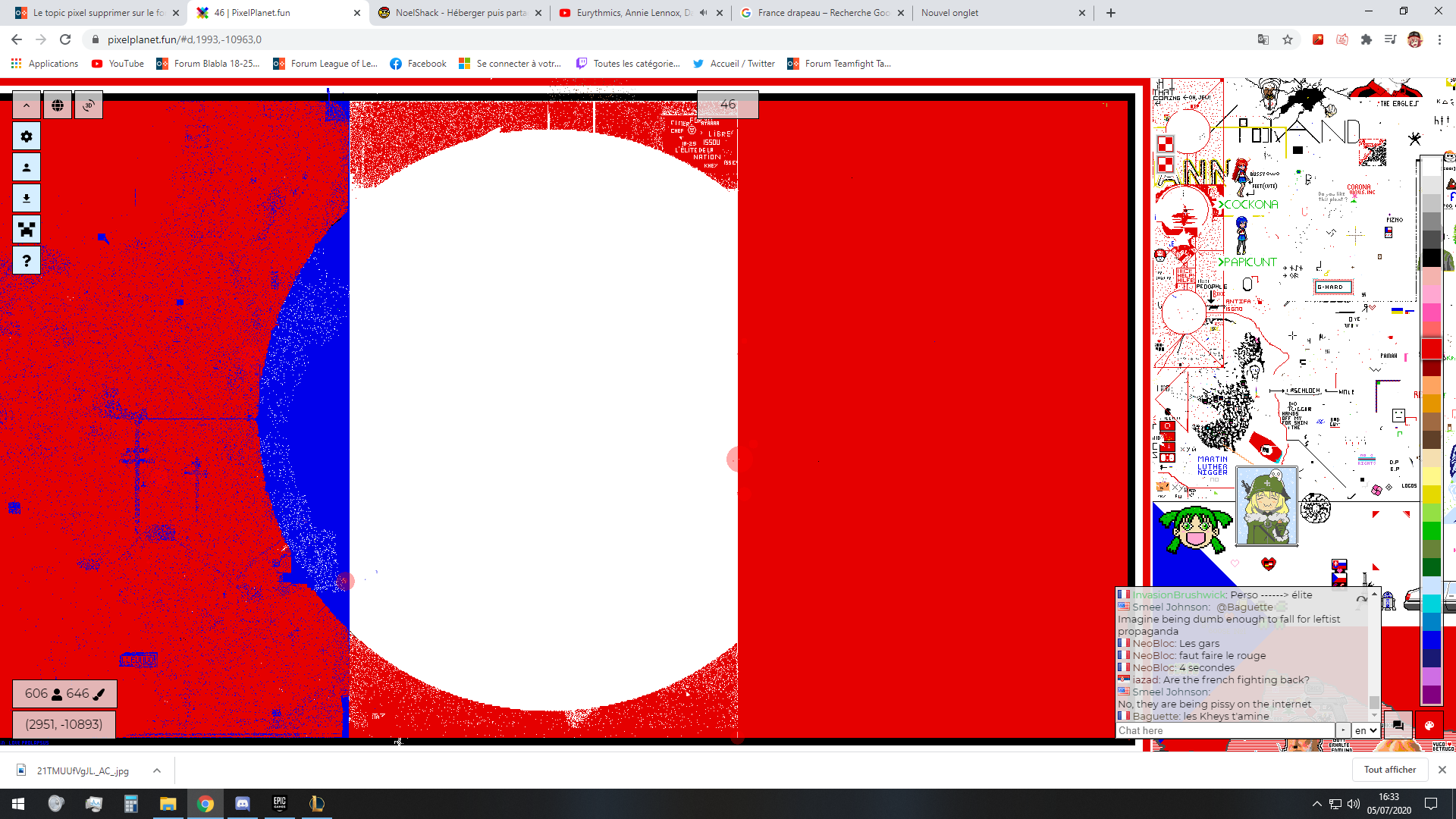Open the globe view button
The image size is (1456, 819).
click(58, 105)
